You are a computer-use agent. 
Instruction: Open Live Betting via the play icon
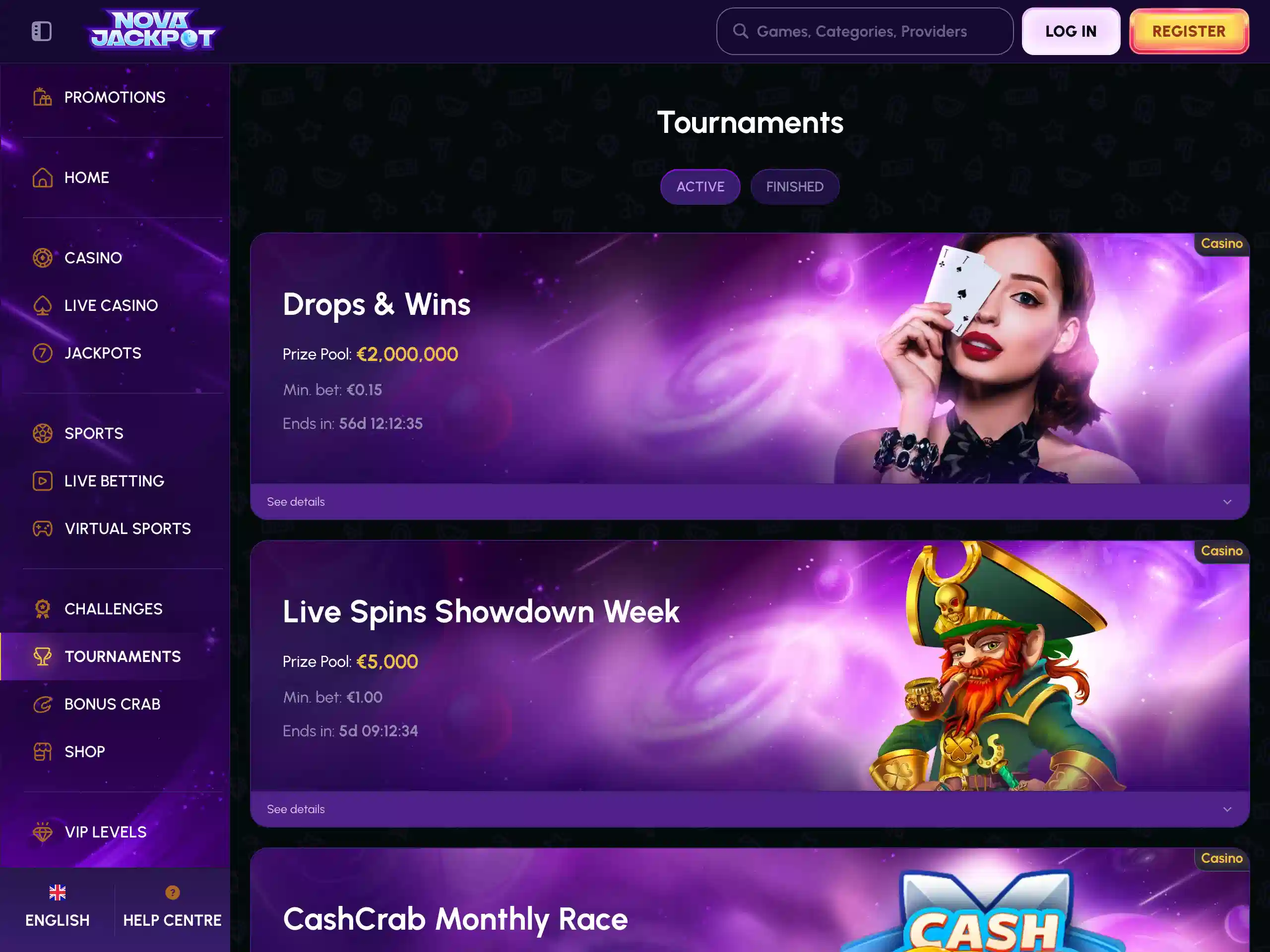[43, 481]
